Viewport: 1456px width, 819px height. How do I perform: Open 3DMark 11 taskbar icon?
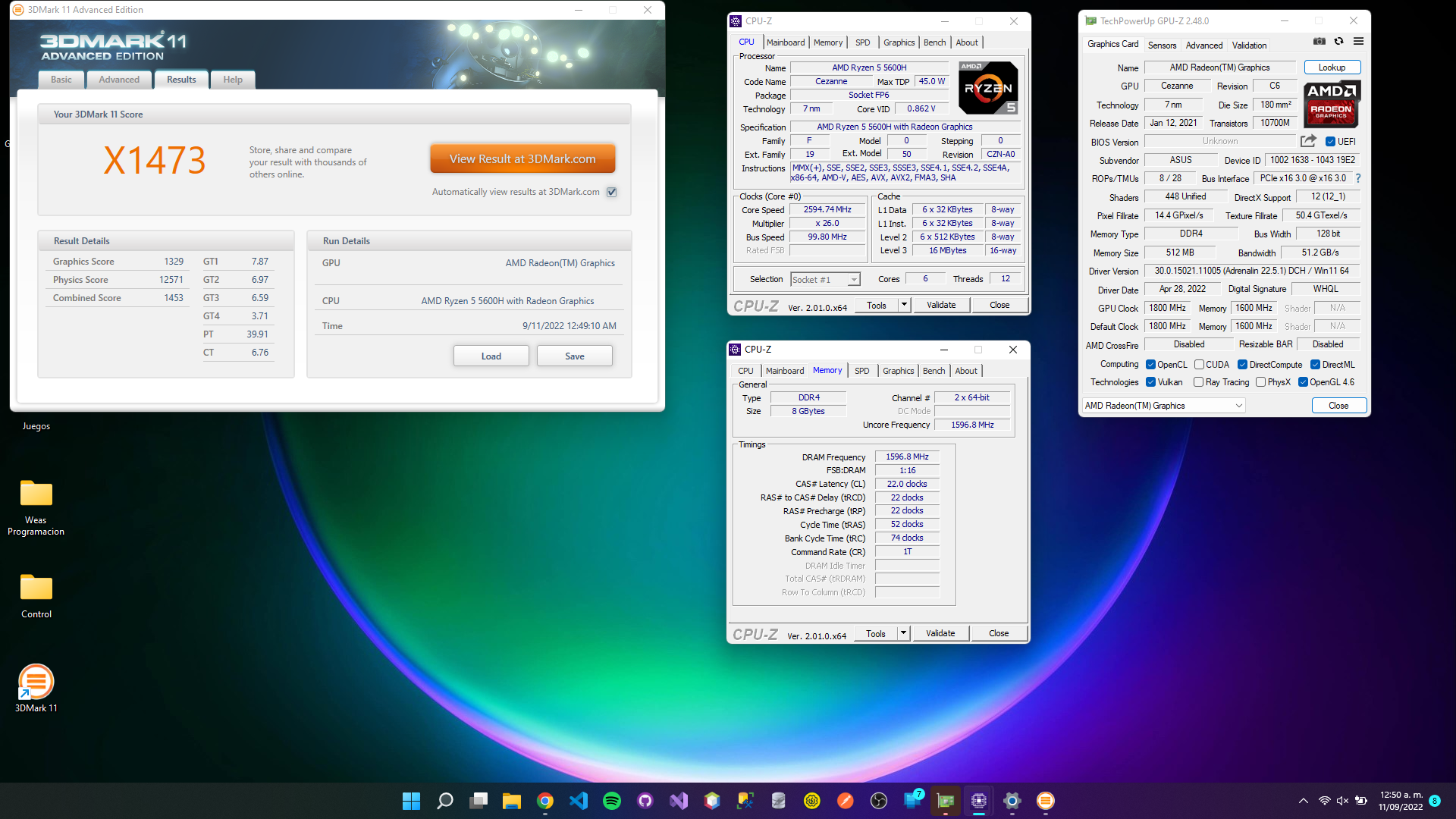(x=1046, y=801)
